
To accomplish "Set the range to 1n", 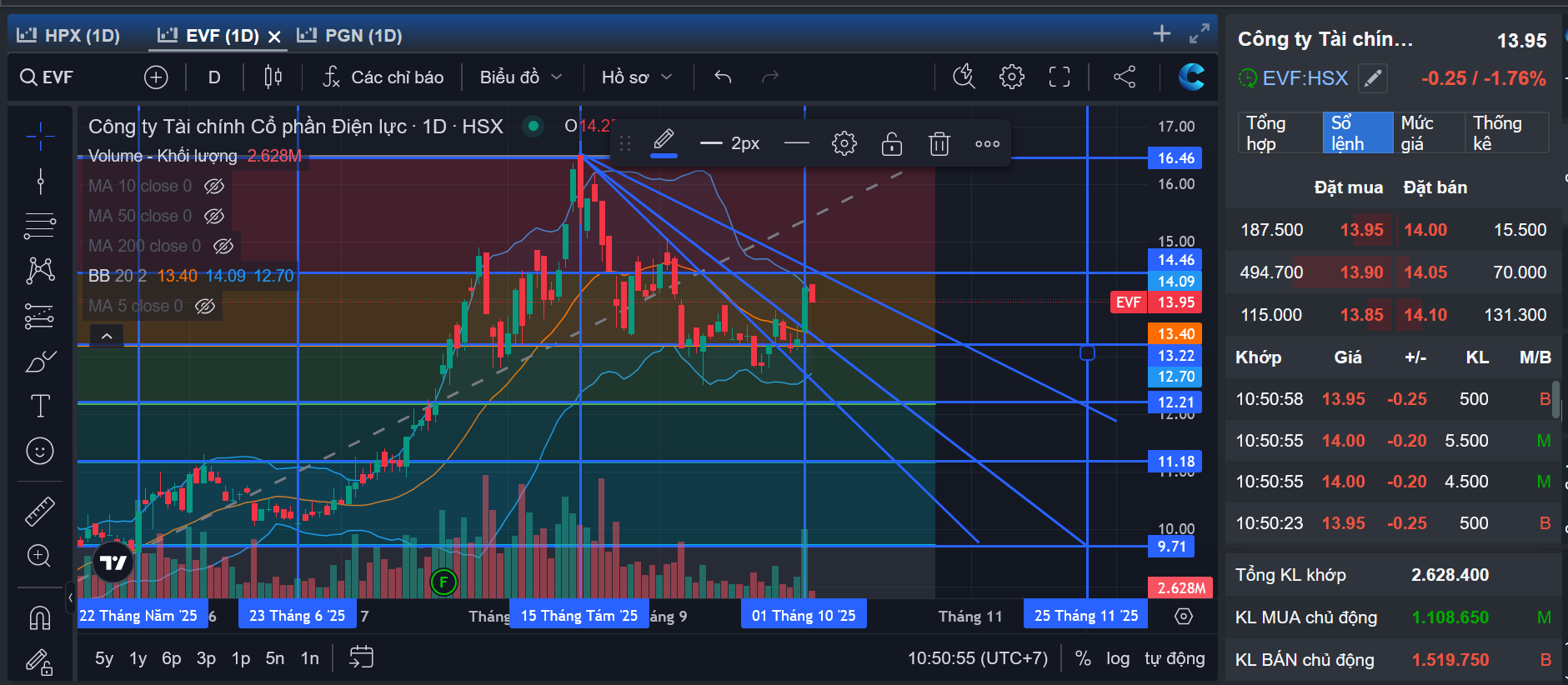I will tap(310, 658).
